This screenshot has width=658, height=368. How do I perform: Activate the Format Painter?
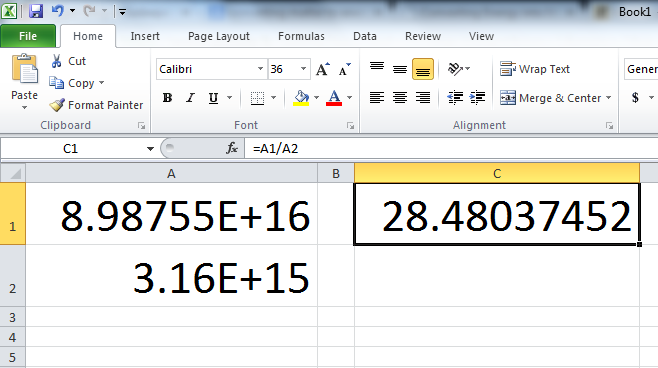pyautogui.click(x=96, y=105)
